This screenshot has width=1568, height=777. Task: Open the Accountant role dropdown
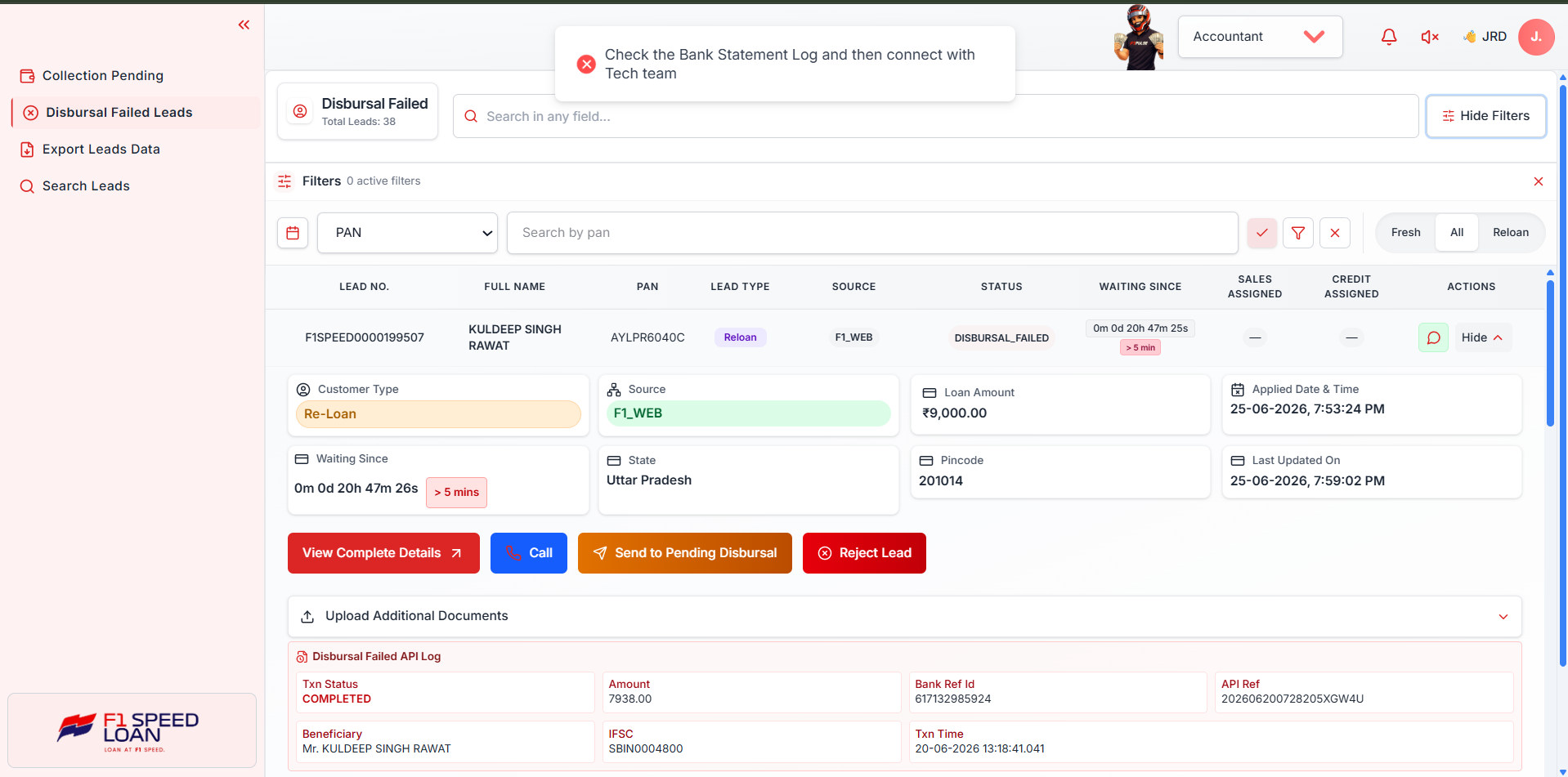[1260, 37]
